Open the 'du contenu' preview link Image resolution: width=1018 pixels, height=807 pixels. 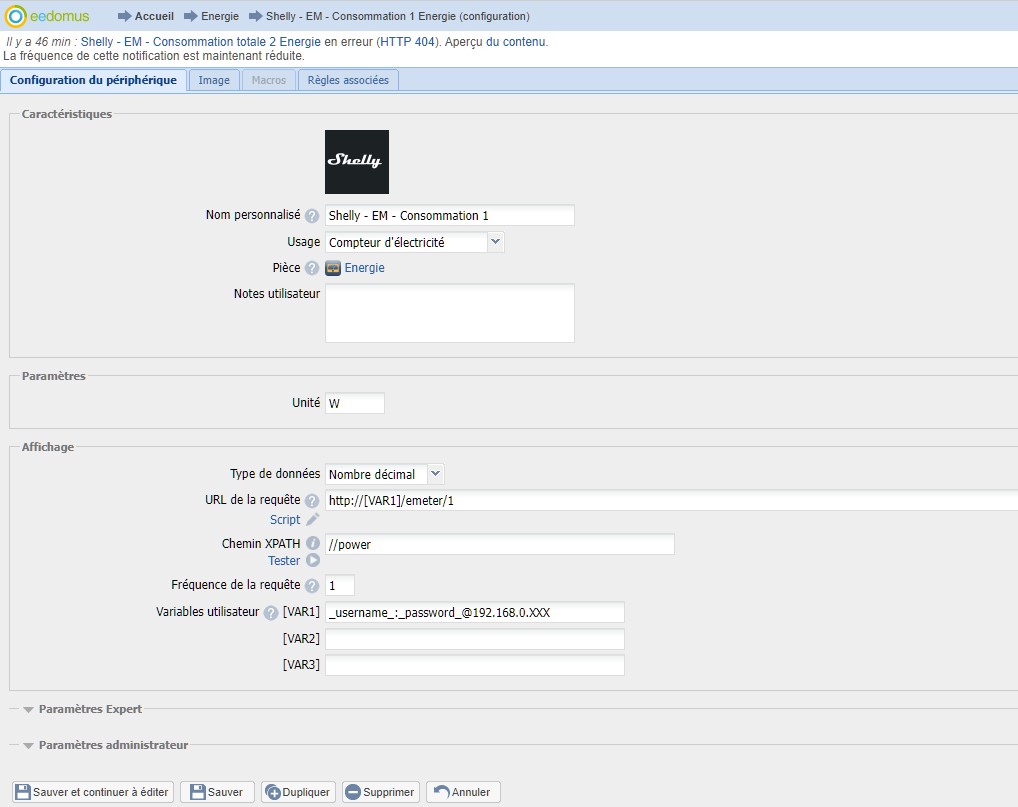[515, 42]
